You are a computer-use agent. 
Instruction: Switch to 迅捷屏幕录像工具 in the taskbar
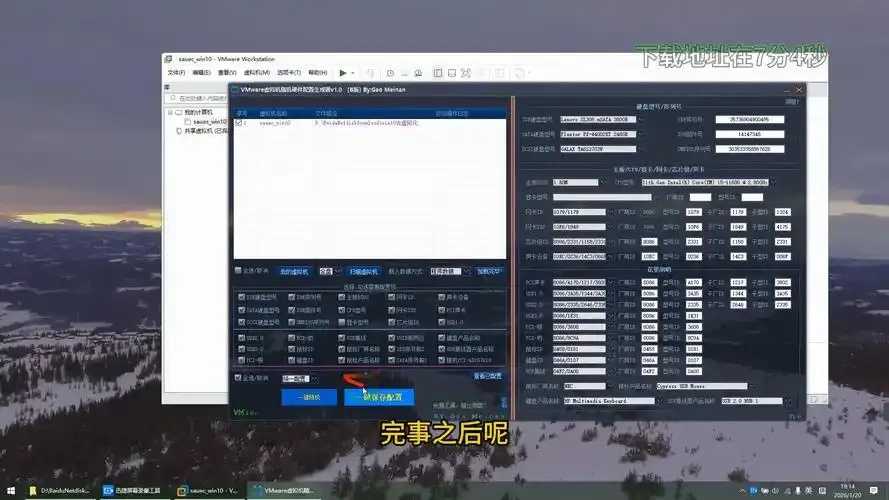pyautogui.click(x=133, y=490)
